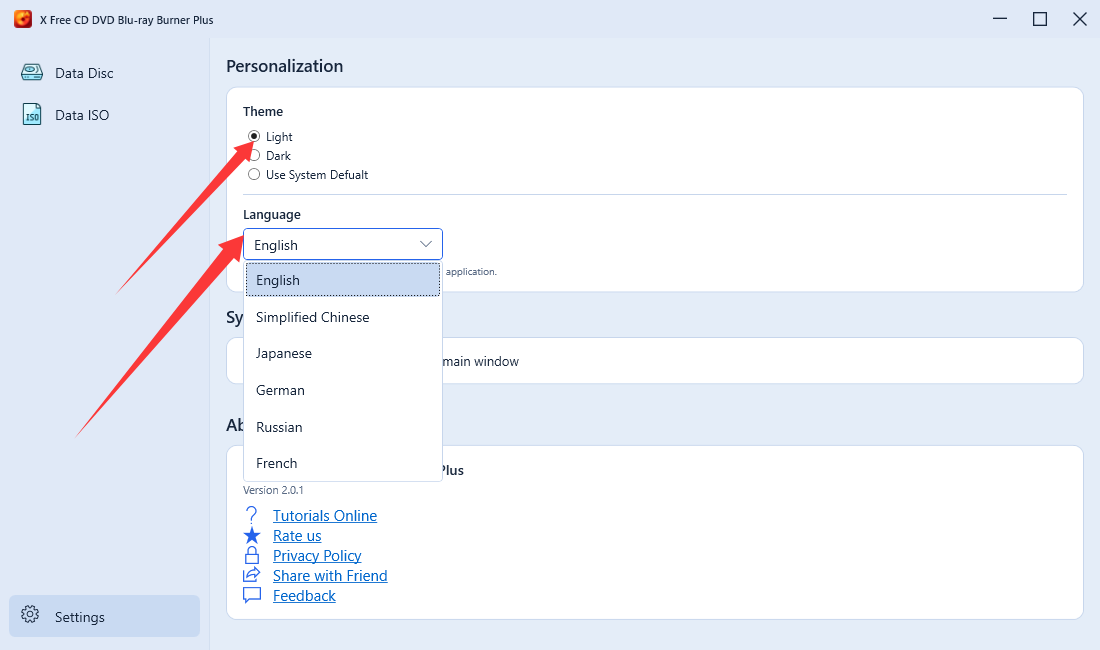Select the Light theme radio button

coord(254,136)
